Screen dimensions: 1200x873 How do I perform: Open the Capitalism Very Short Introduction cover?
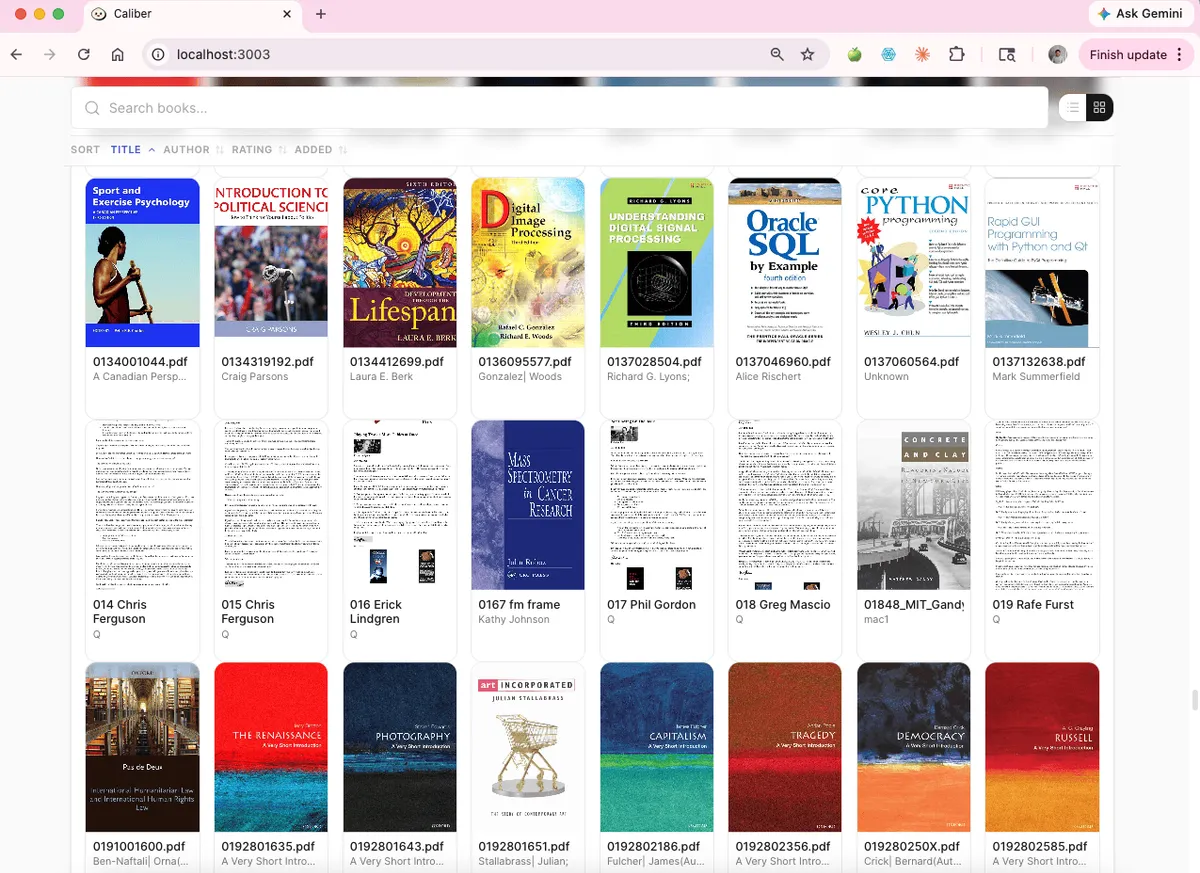tap(657, 747)
